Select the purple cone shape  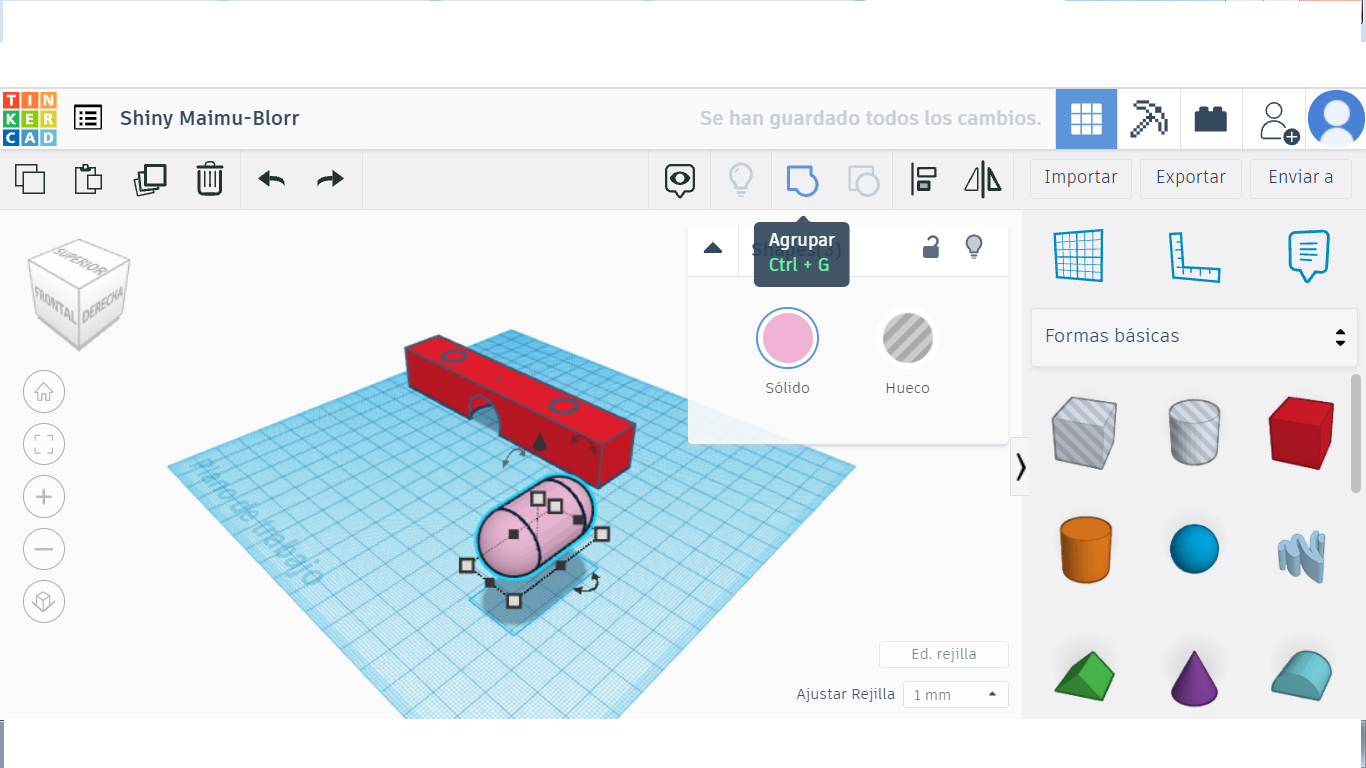click(x=1193, y=678)
